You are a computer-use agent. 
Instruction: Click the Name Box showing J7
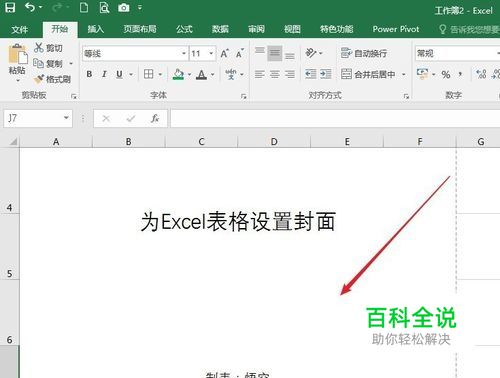(38, 118)
